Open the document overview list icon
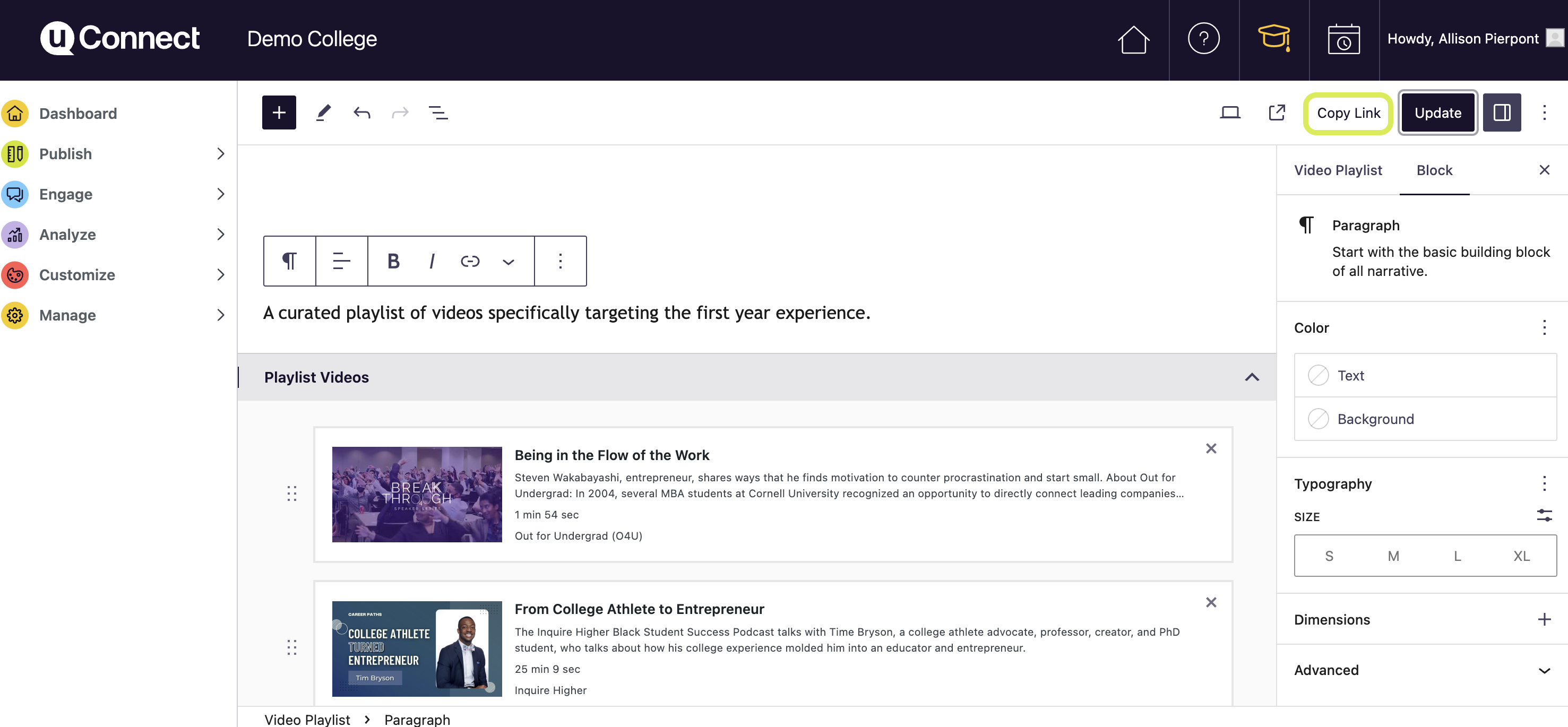 pos(438,112)
